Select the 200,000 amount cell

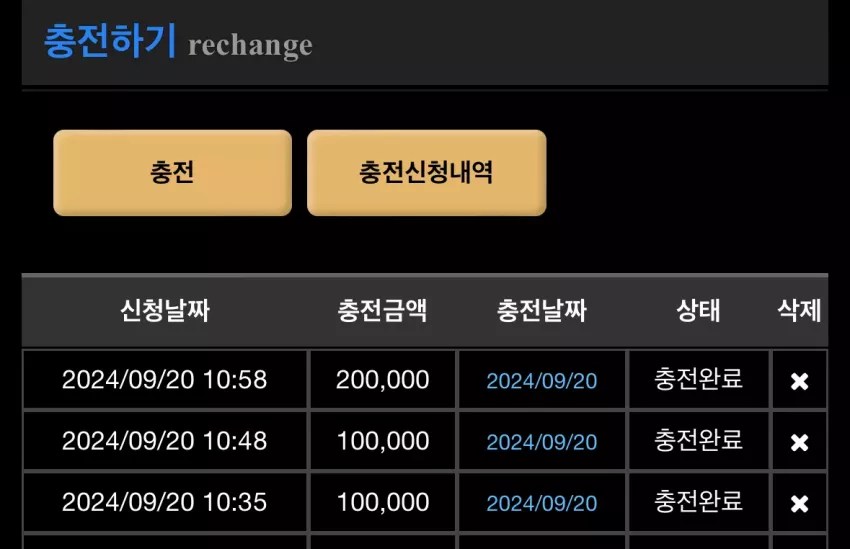[383, 379]
